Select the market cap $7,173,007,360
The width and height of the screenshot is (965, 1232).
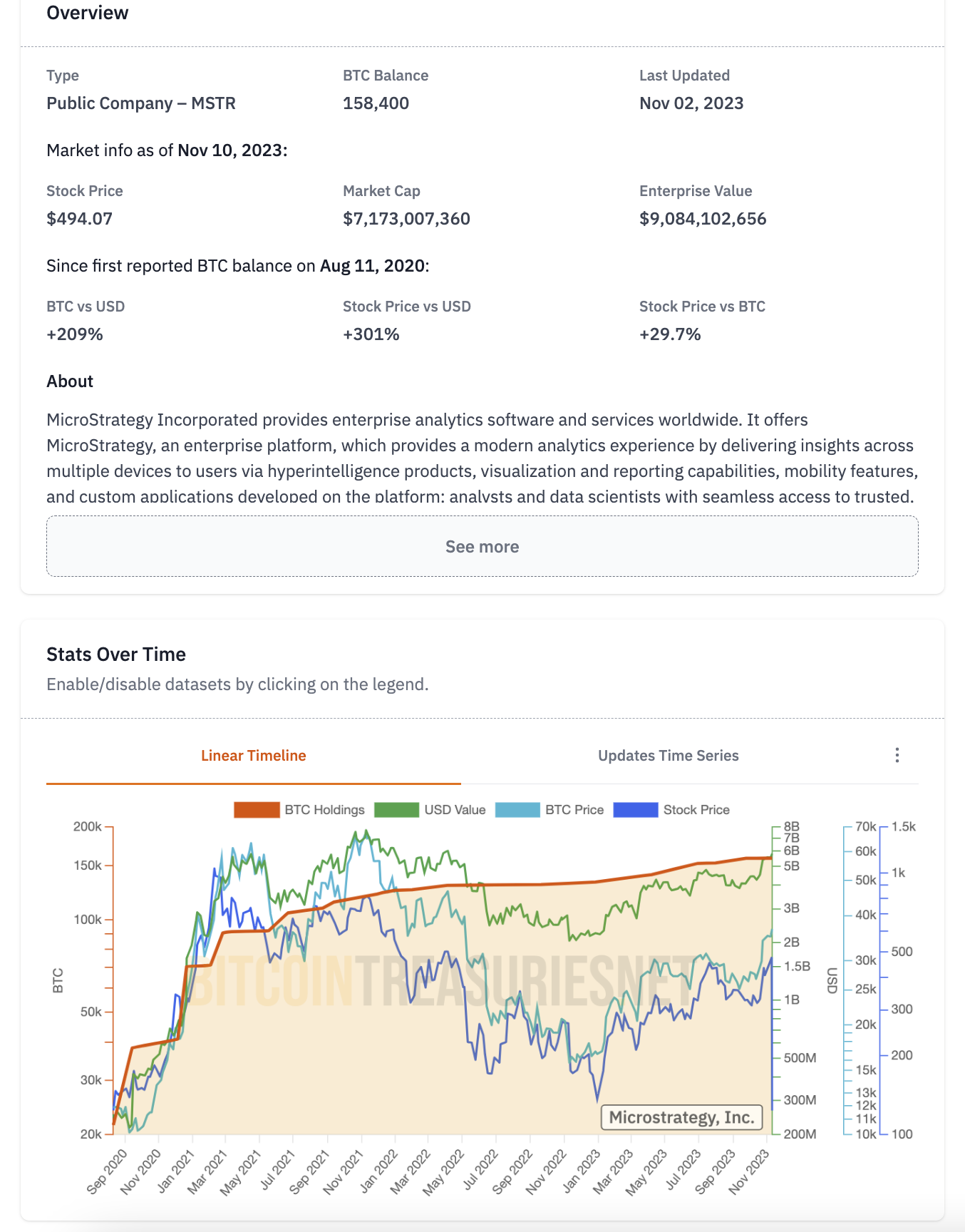tap(406, 219)
